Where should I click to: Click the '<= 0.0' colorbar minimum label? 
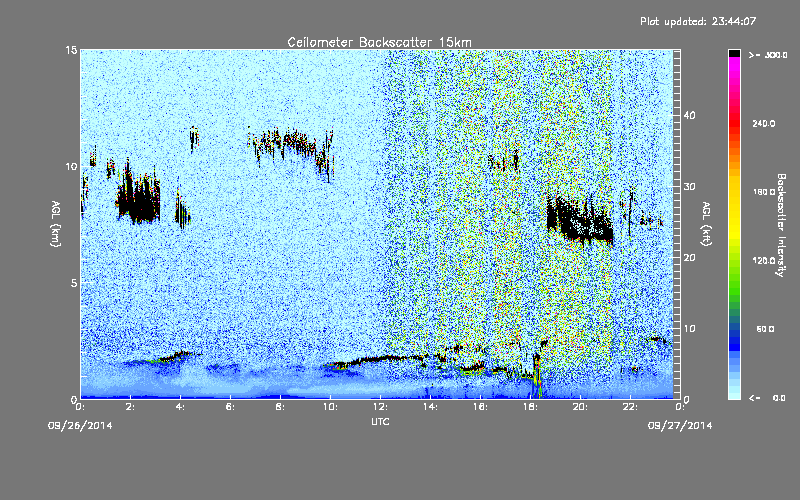(x=767, y=397)
